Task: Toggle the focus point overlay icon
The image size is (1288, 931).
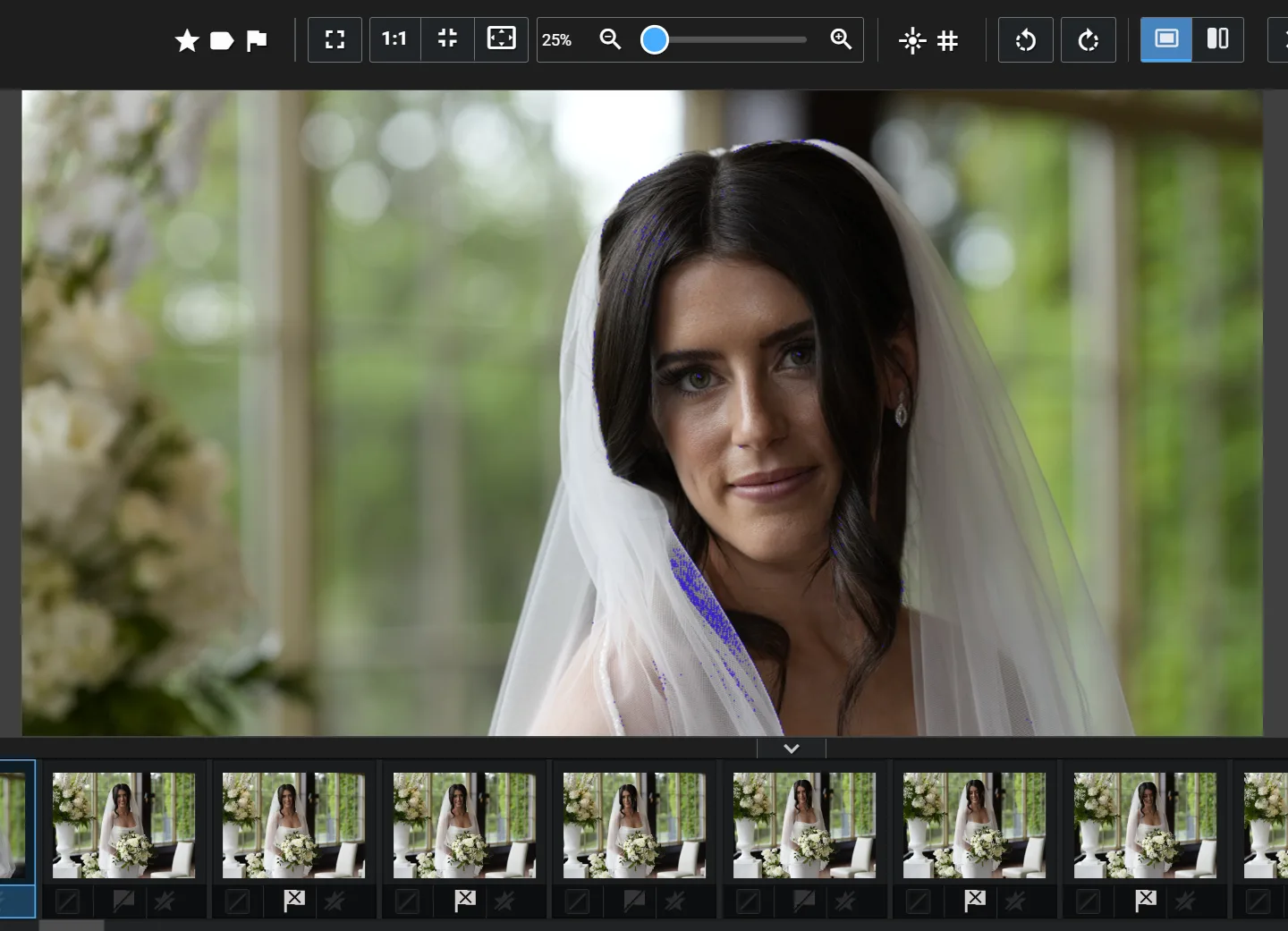Action: click(x=912, y=40)
